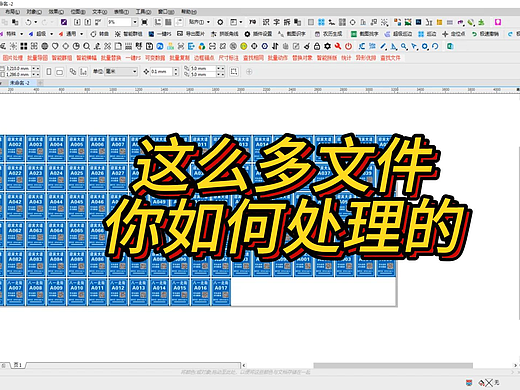Select portrait page orientation
This screenshot has height=390, width=520.
pos(49,72)
